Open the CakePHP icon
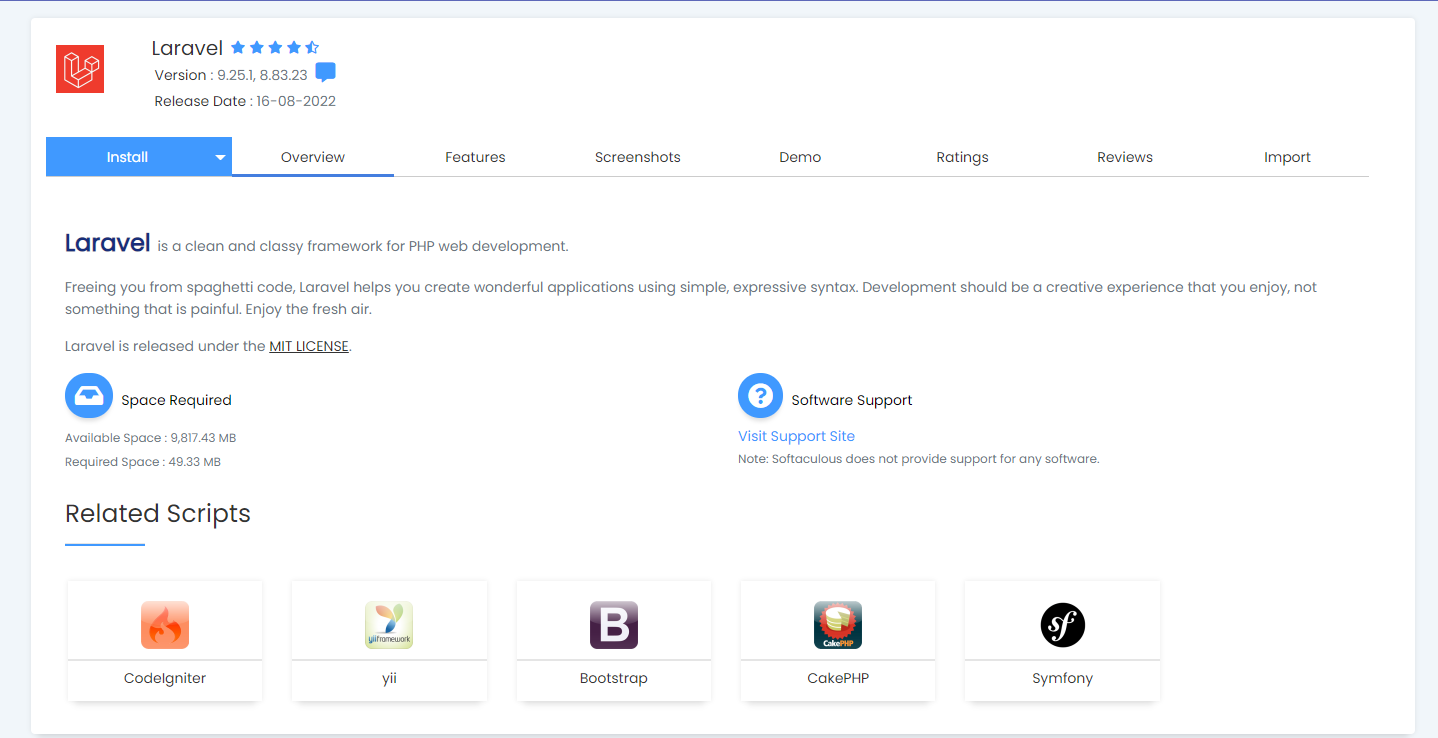This screenshot has width=1438, height=738. click(838, 625)
